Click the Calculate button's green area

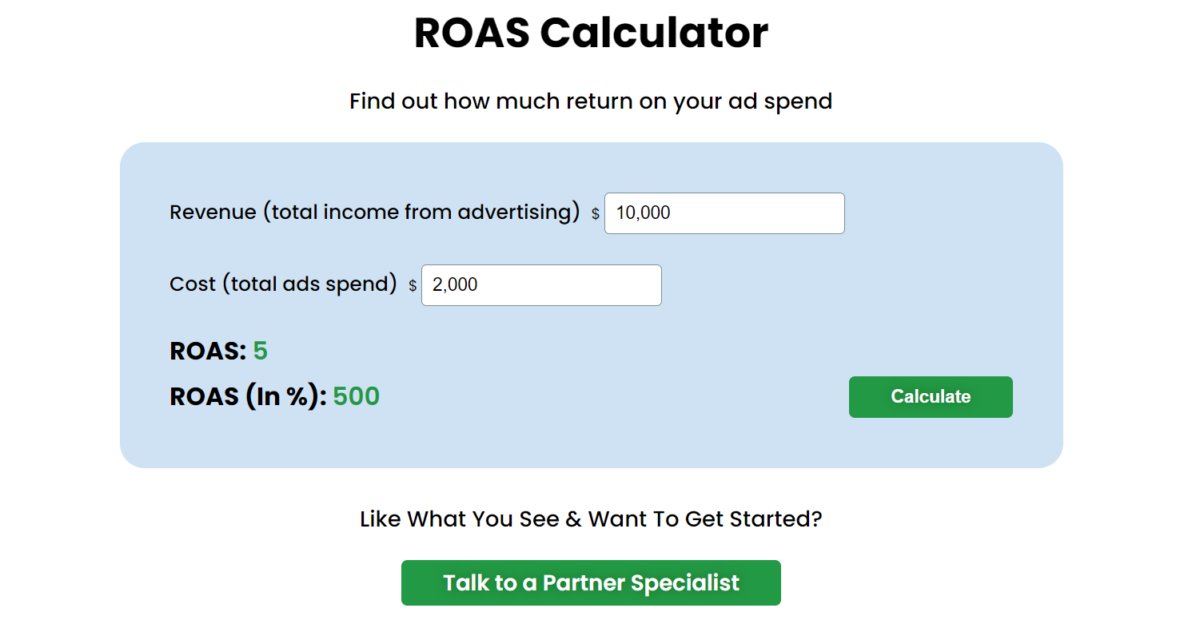pyautogui.click(x=930, y=396)
